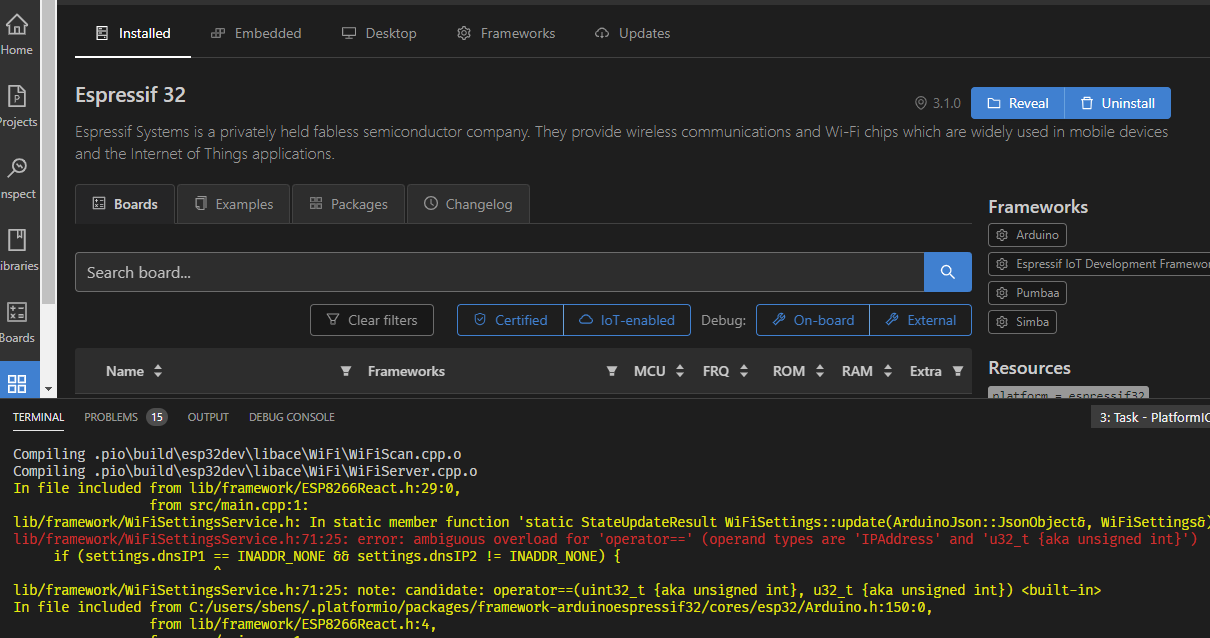Sort the board table by Name
The width and height of the screenshot is (1210, 638).
point(158,371)
